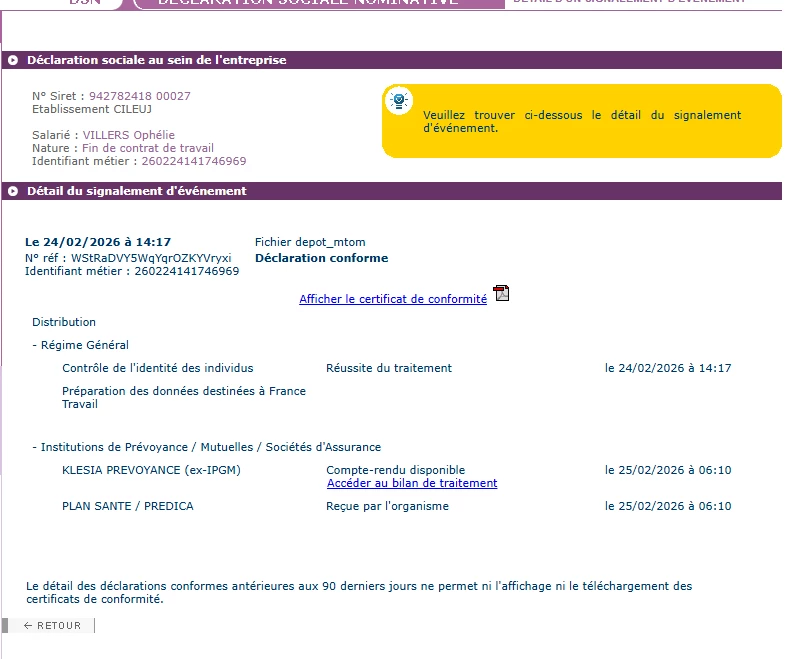Click 'Compte-rendu disponible' status
Screen dimensions: 796x659
[x=395, y=470]
